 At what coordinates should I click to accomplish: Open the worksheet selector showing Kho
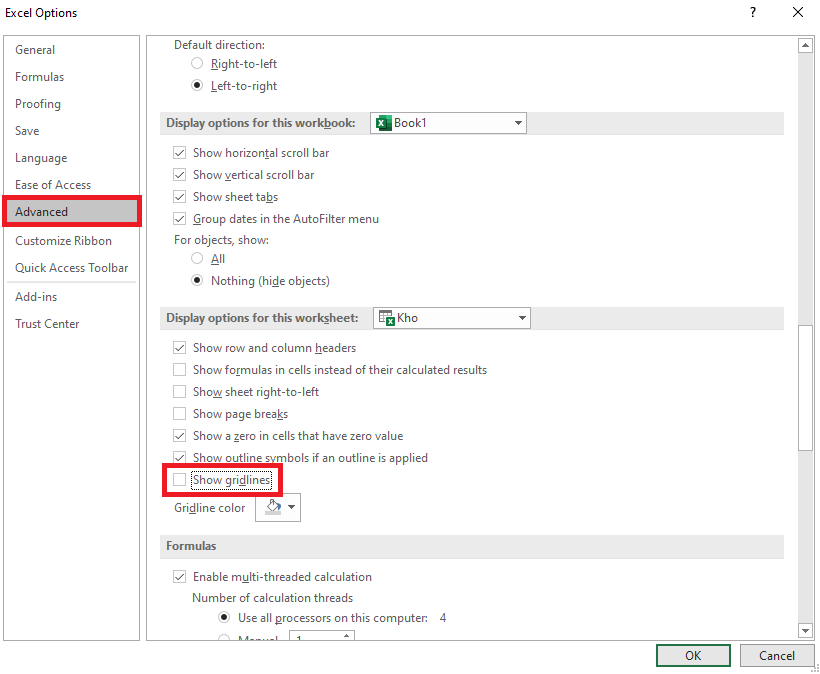[x=522, y=318]
